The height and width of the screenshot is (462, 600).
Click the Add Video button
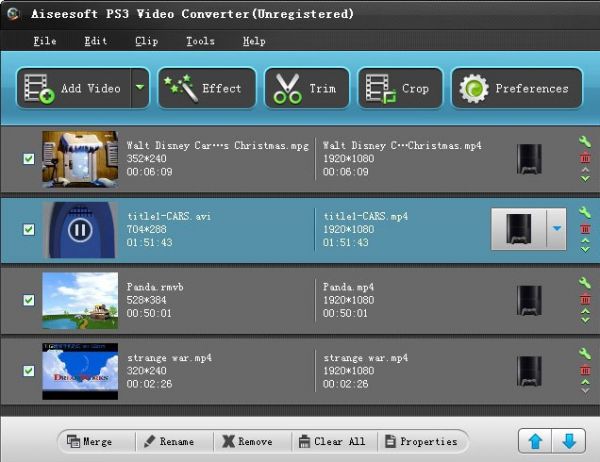pos(73,88)
